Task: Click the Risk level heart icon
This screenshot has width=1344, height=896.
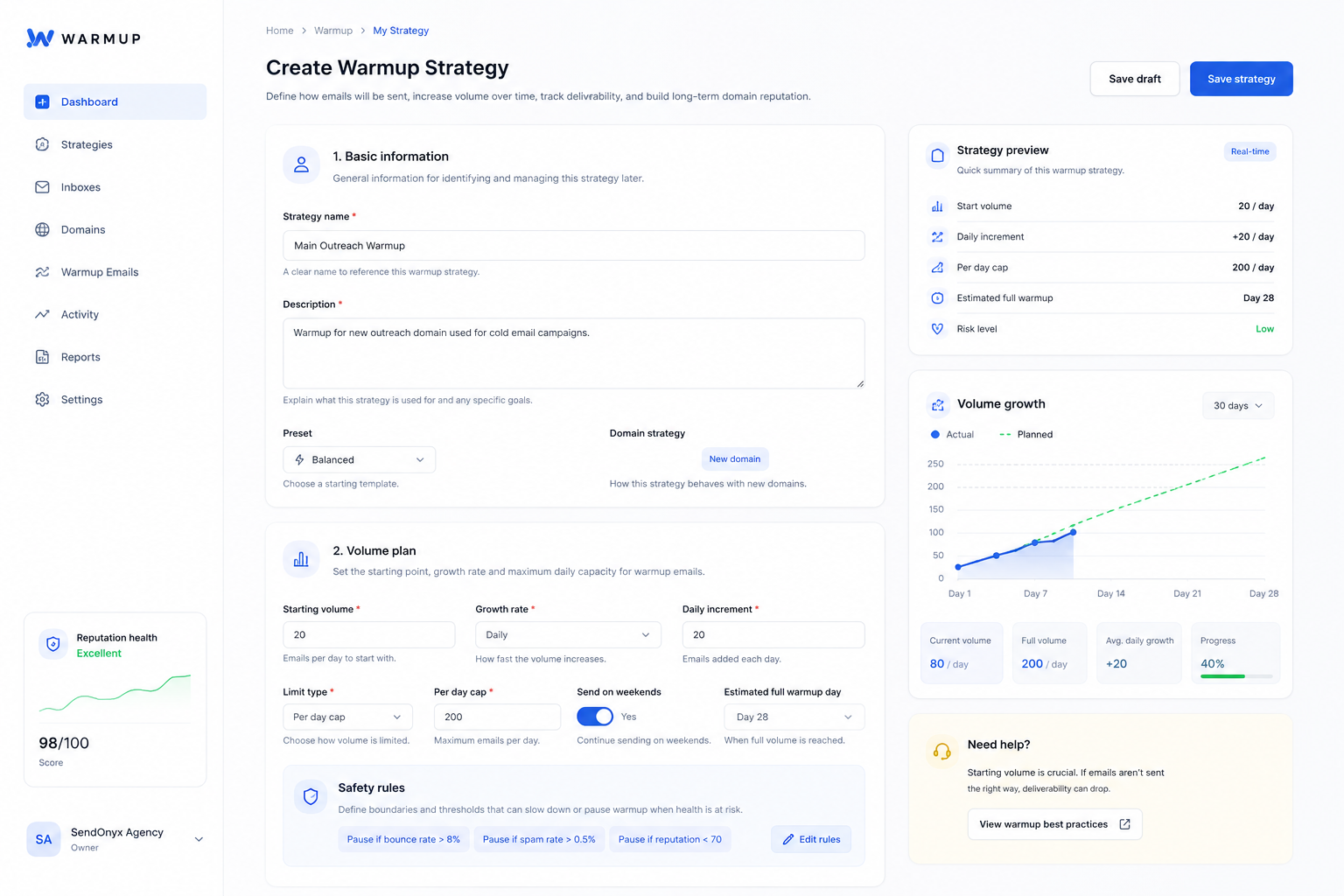Action: pyautogui.click(x=937, y=329)
